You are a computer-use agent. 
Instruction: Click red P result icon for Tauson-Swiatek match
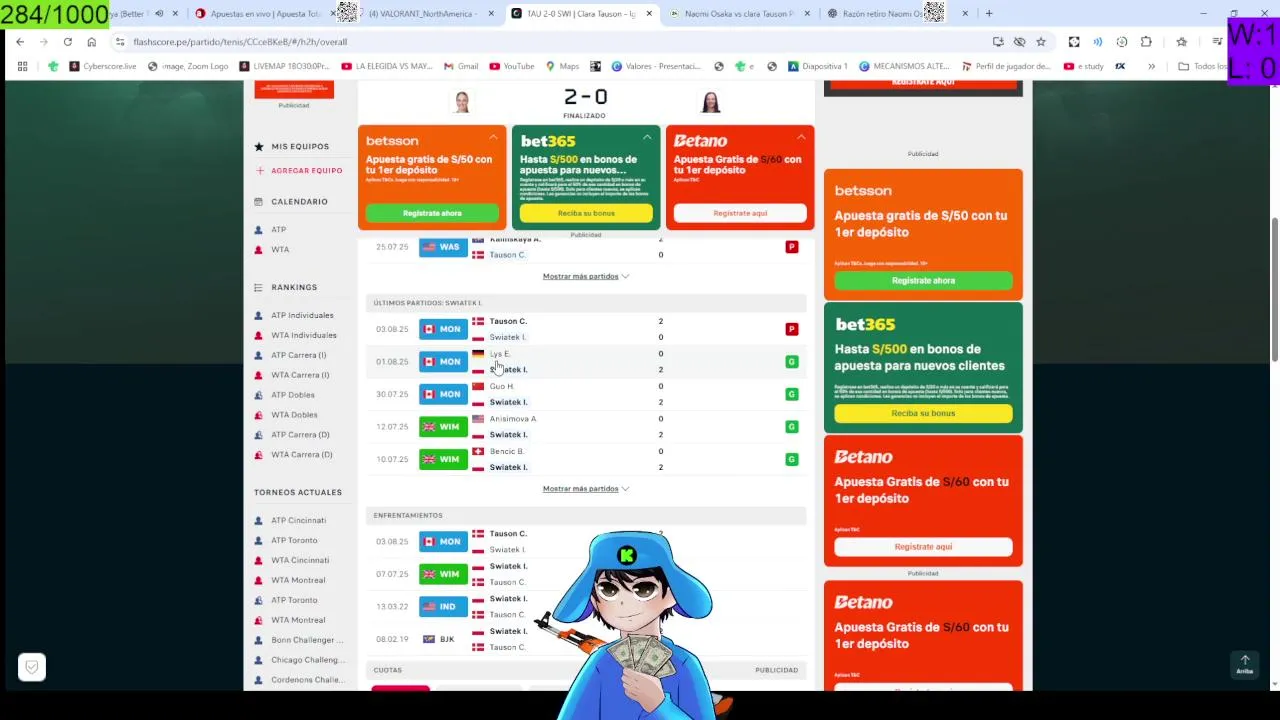tap(791, 329)
